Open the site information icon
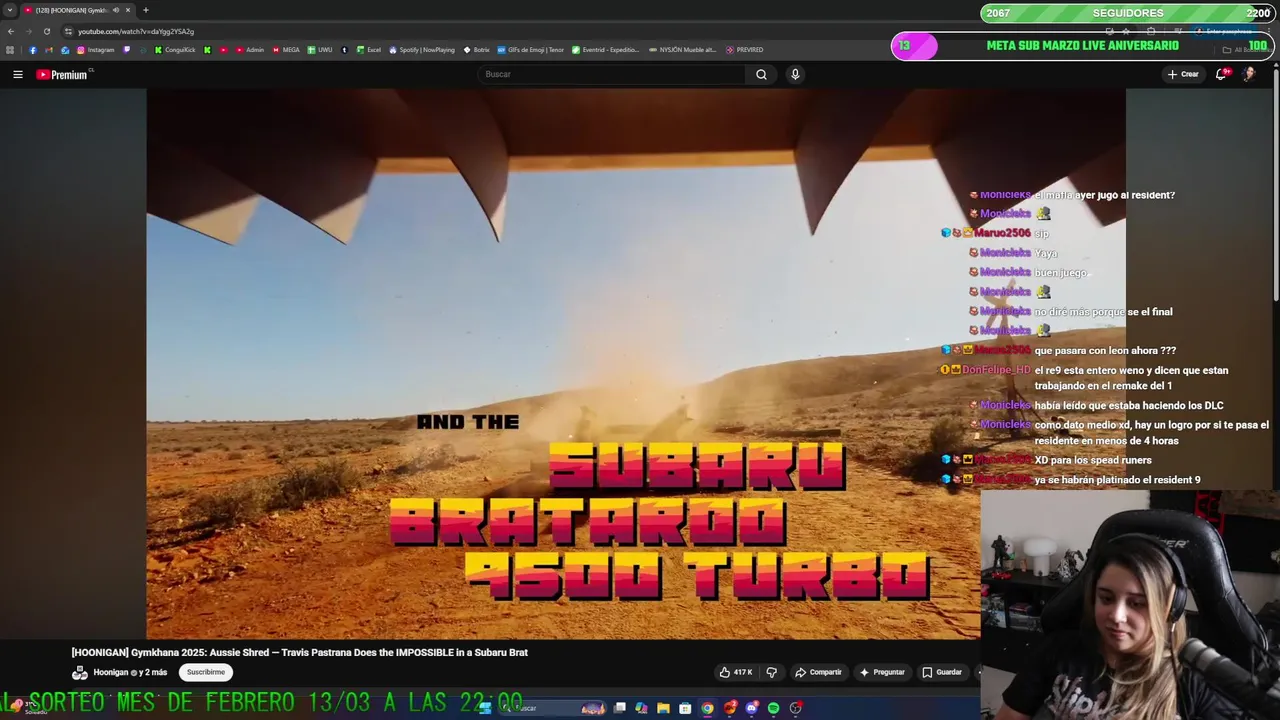Screen dimensions: 1280x720 tap(68, 31)
